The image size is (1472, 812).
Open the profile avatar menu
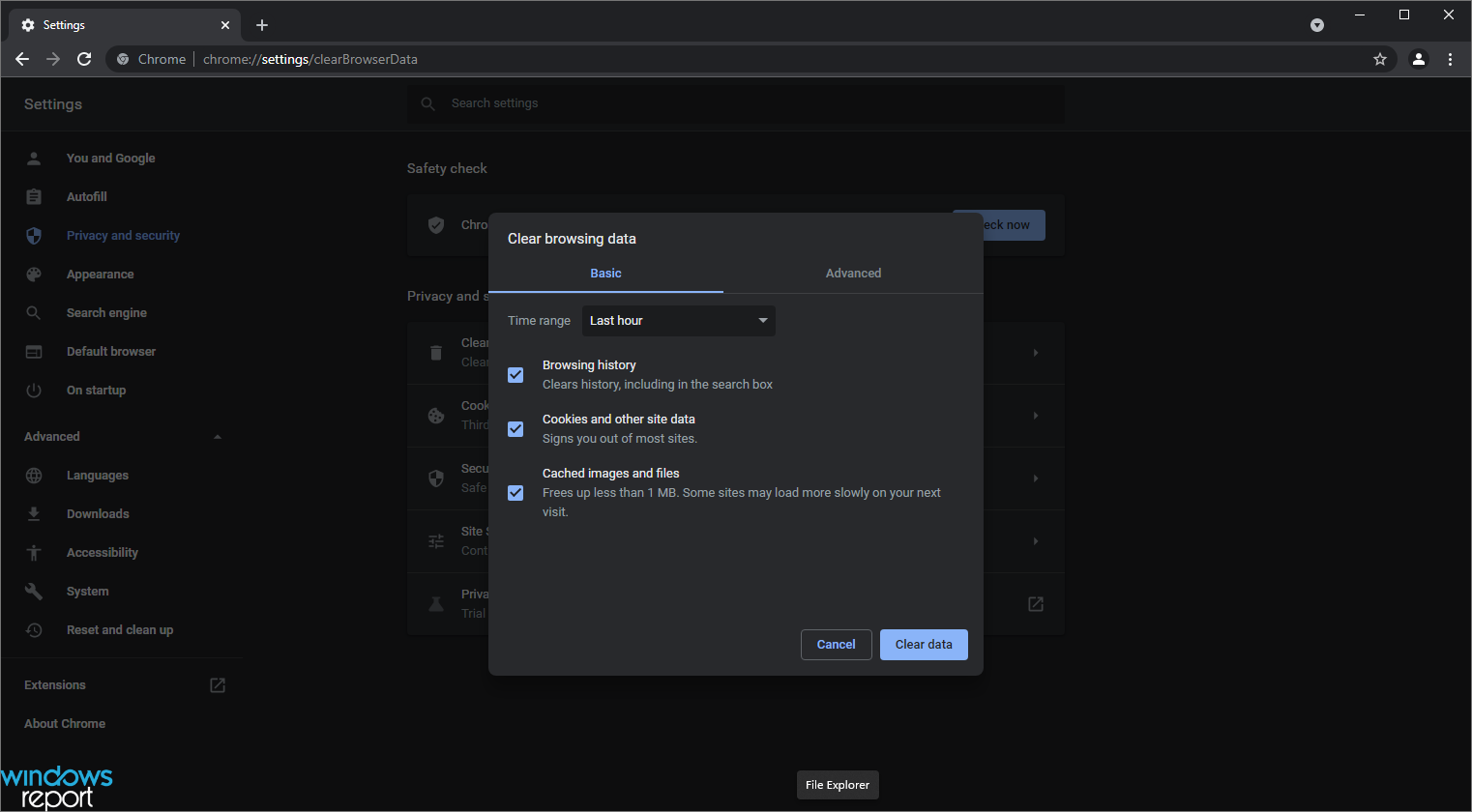1419,59
